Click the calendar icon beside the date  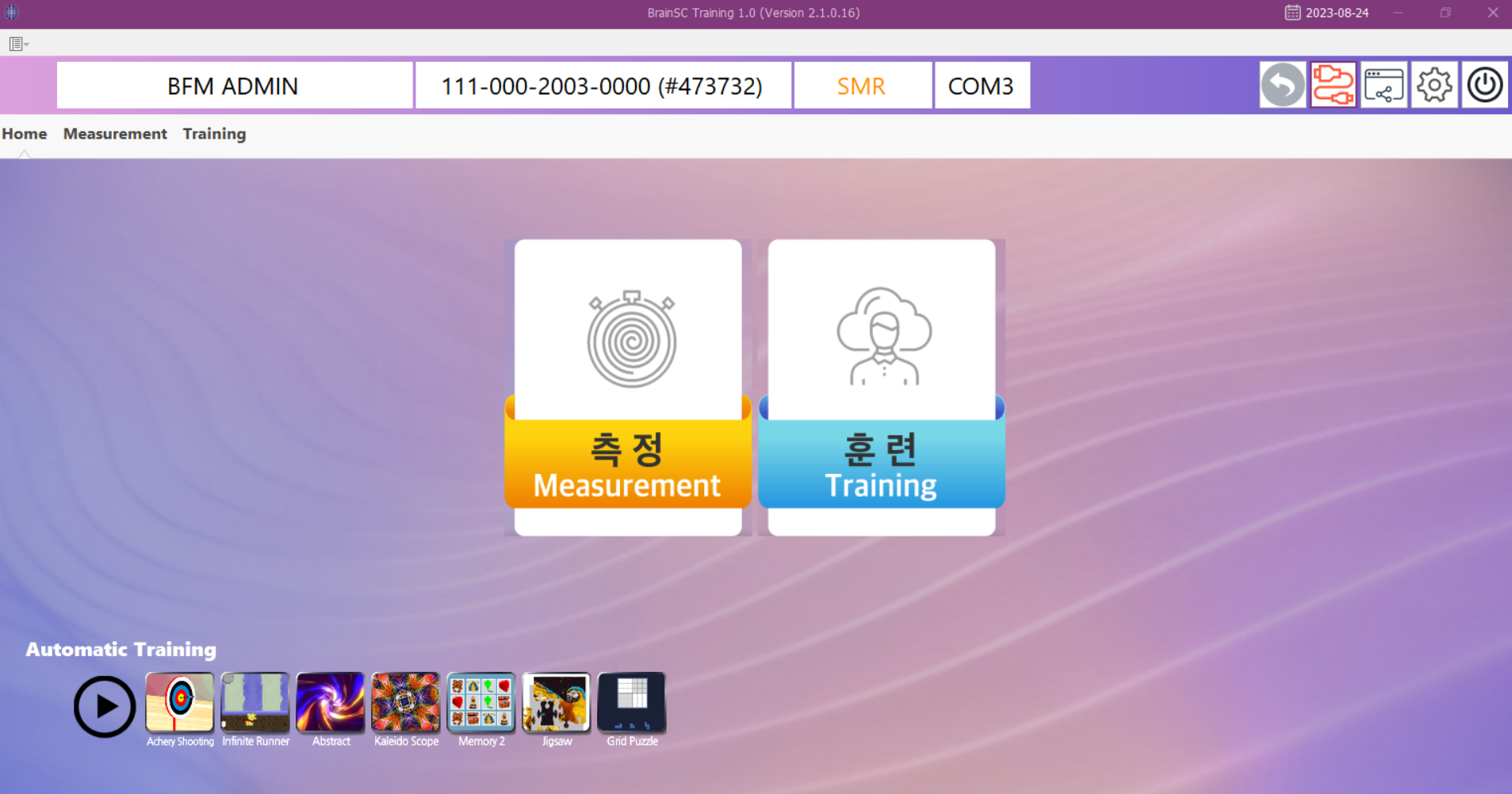point(1292,13)
